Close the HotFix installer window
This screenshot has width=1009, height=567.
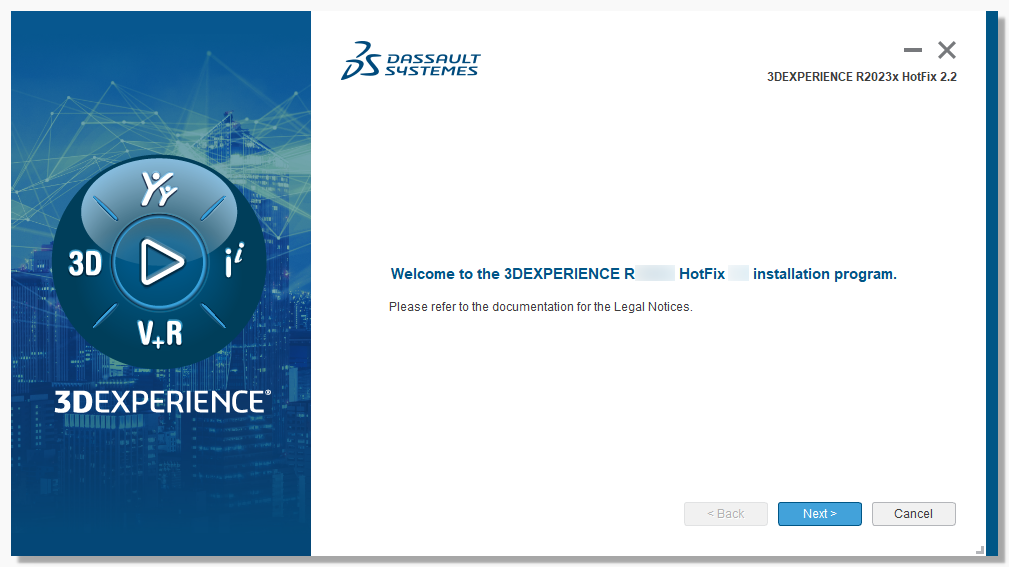click(947, 50)
